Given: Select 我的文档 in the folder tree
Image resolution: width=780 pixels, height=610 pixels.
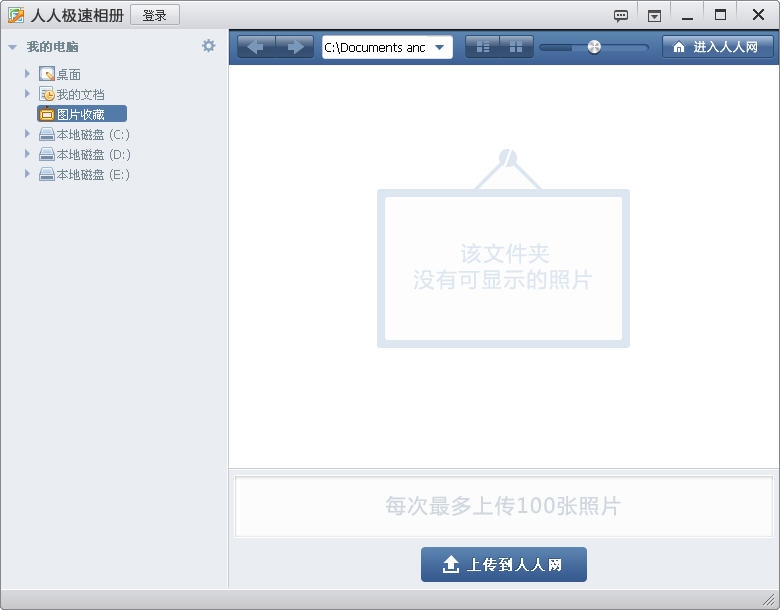Looking at the screenshot, I should pyautogui.click(x=80, y=95).
